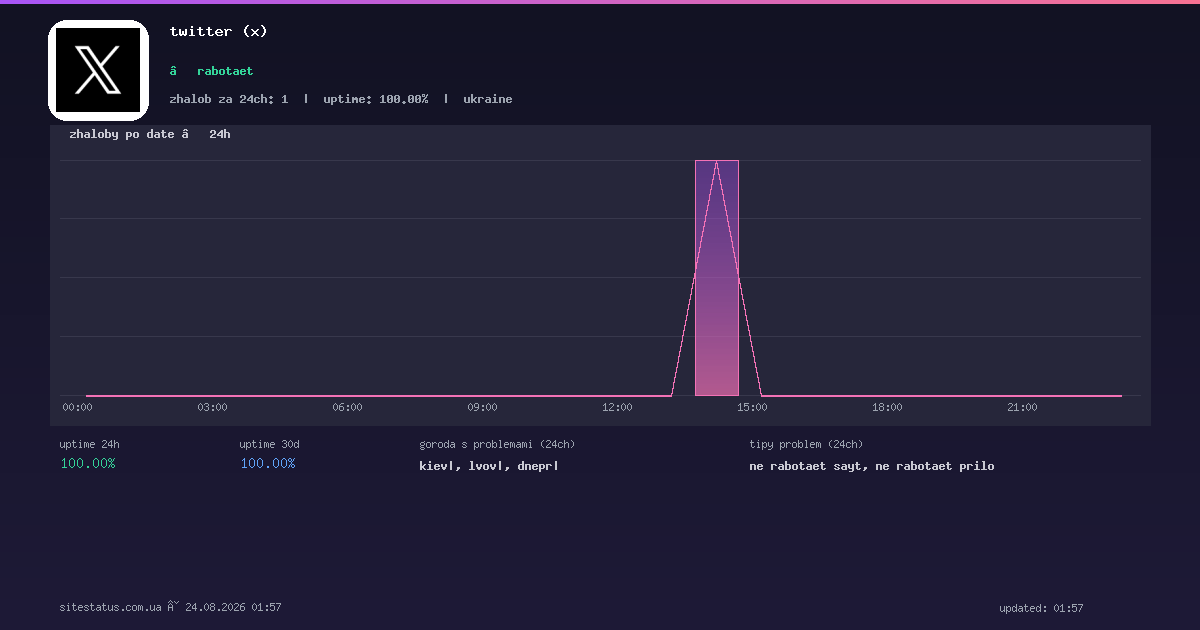This screenshot has height=630, width=1200.
Task: Click the uptime 100.00% text in header
Action: [x=376, y=99]
